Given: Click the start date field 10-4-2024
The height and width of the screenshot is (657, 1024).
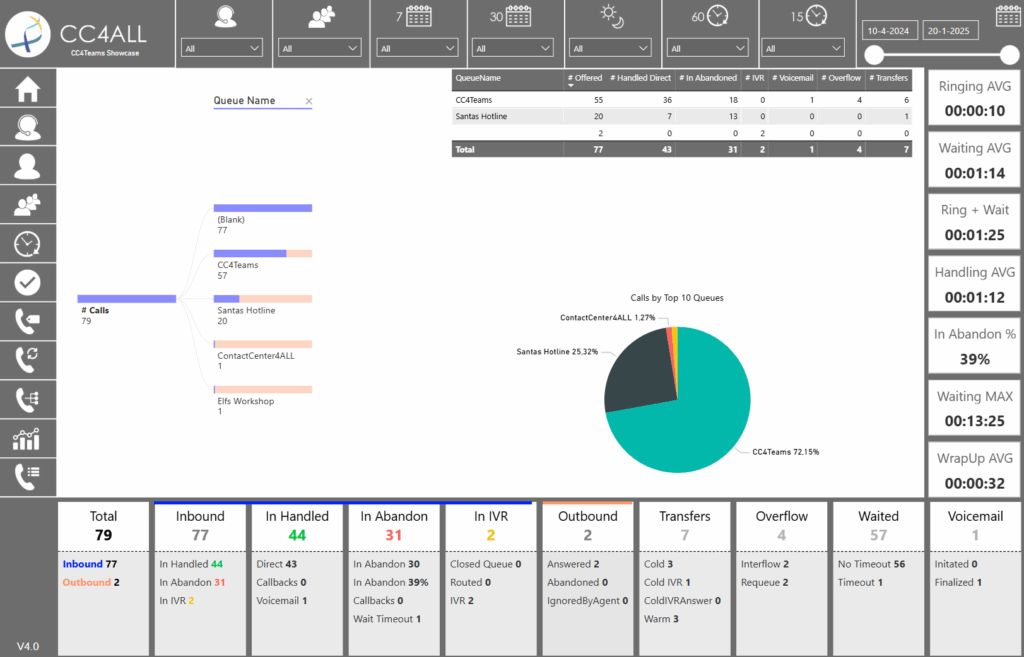Looking at the screenshot, I should (889, 30).
